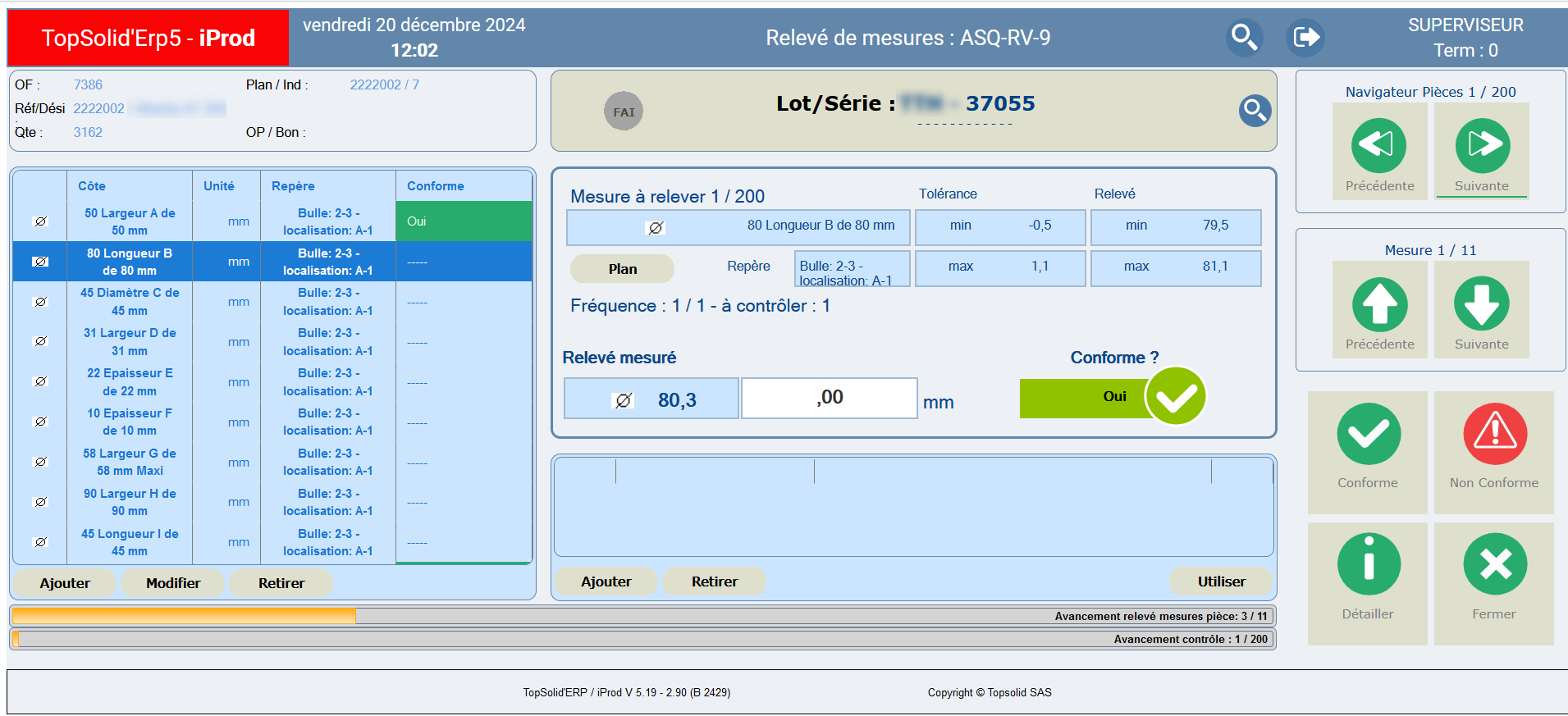The height and width of the screenshot is (716, 1568).
Task: Select the 45 Diamètre C de 45 mm row
Action: pos(272,302)
